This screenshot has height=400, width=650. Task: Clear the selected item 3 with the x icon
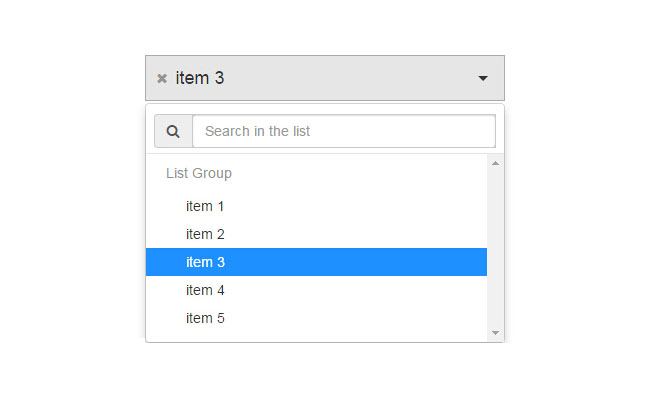point(162,79)
